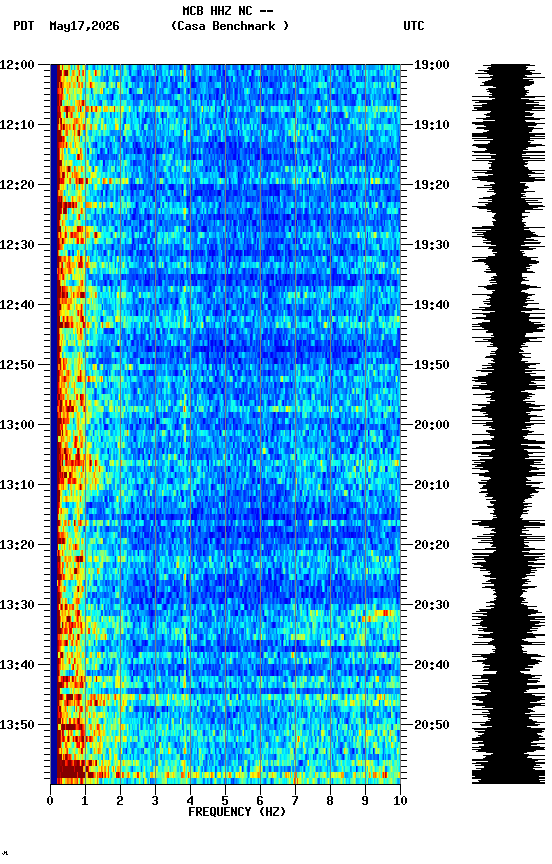Click the '19:30' UTC time label

tap(432, 245)
